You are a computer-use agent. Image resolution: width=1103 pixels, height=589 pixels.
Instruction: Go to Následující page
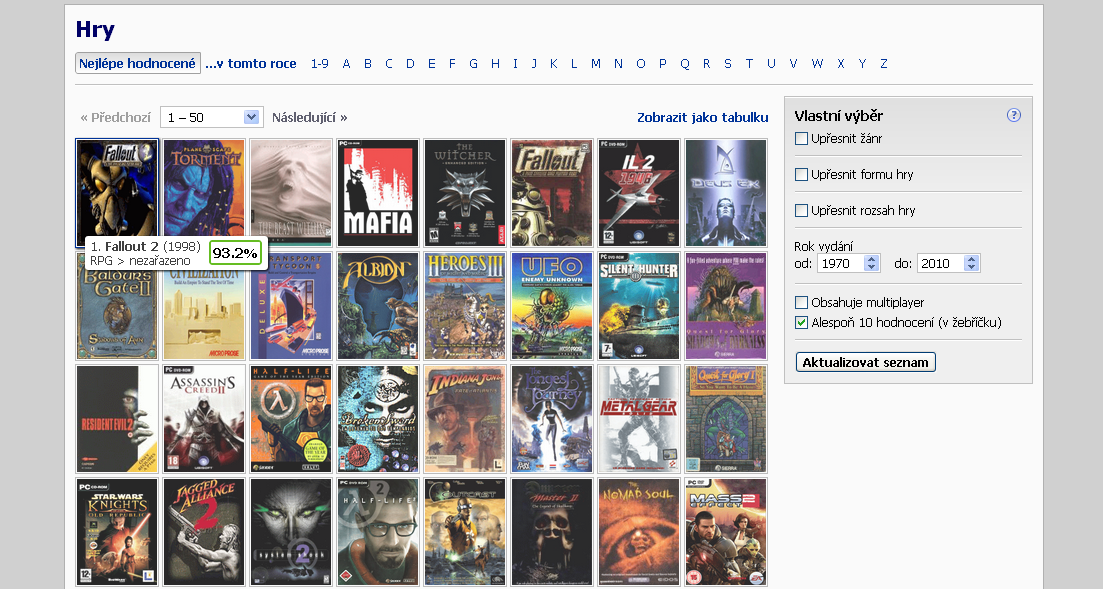(x=310, y=118)
